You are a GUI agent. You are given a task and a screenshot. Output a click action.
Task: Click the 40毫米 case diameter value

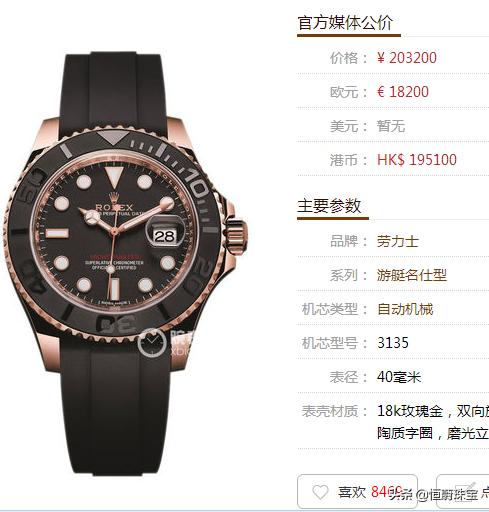pos(399,377)
